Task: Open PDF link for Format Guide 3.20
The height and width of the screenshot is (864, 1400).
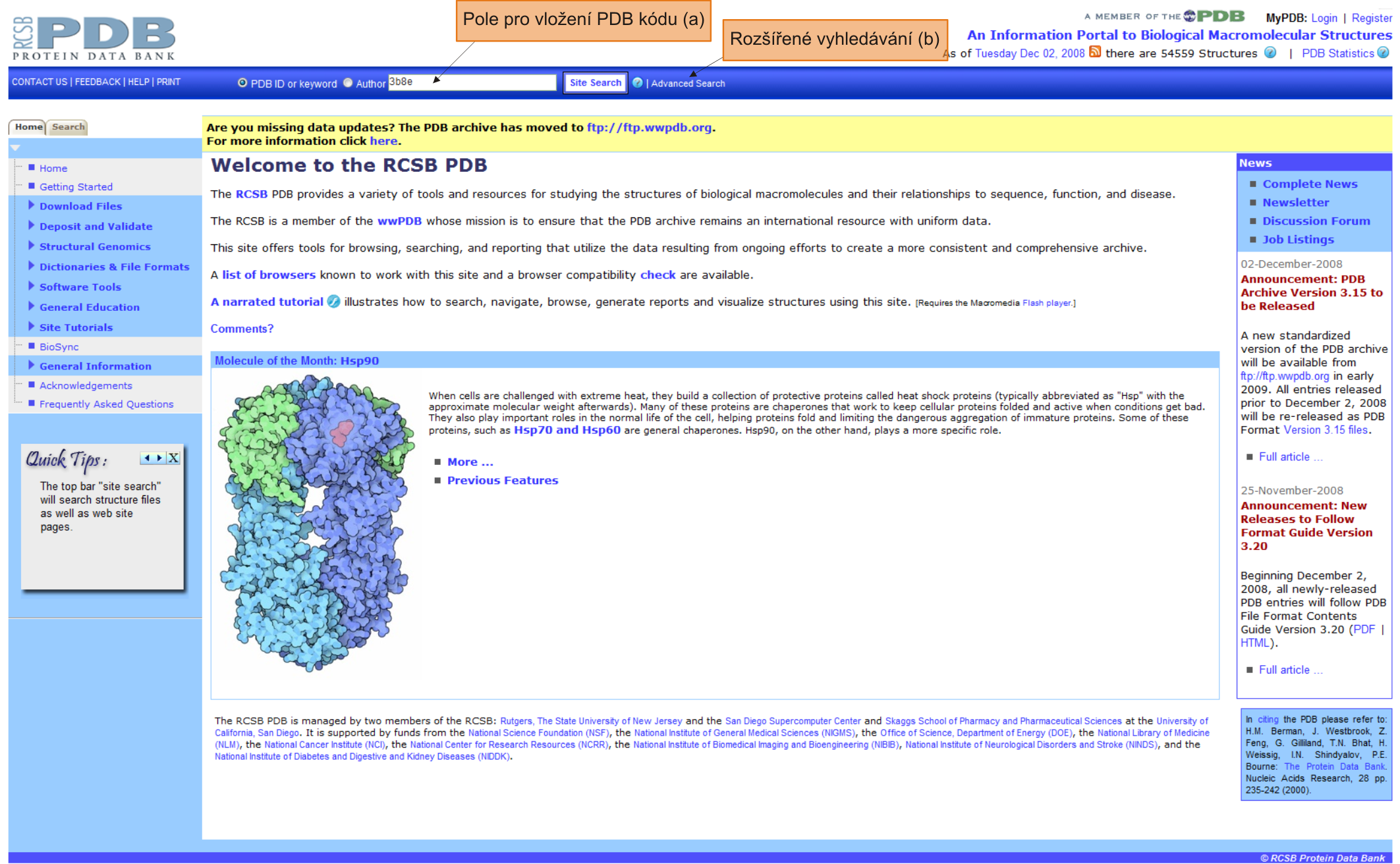Action: click(1364, 630)
